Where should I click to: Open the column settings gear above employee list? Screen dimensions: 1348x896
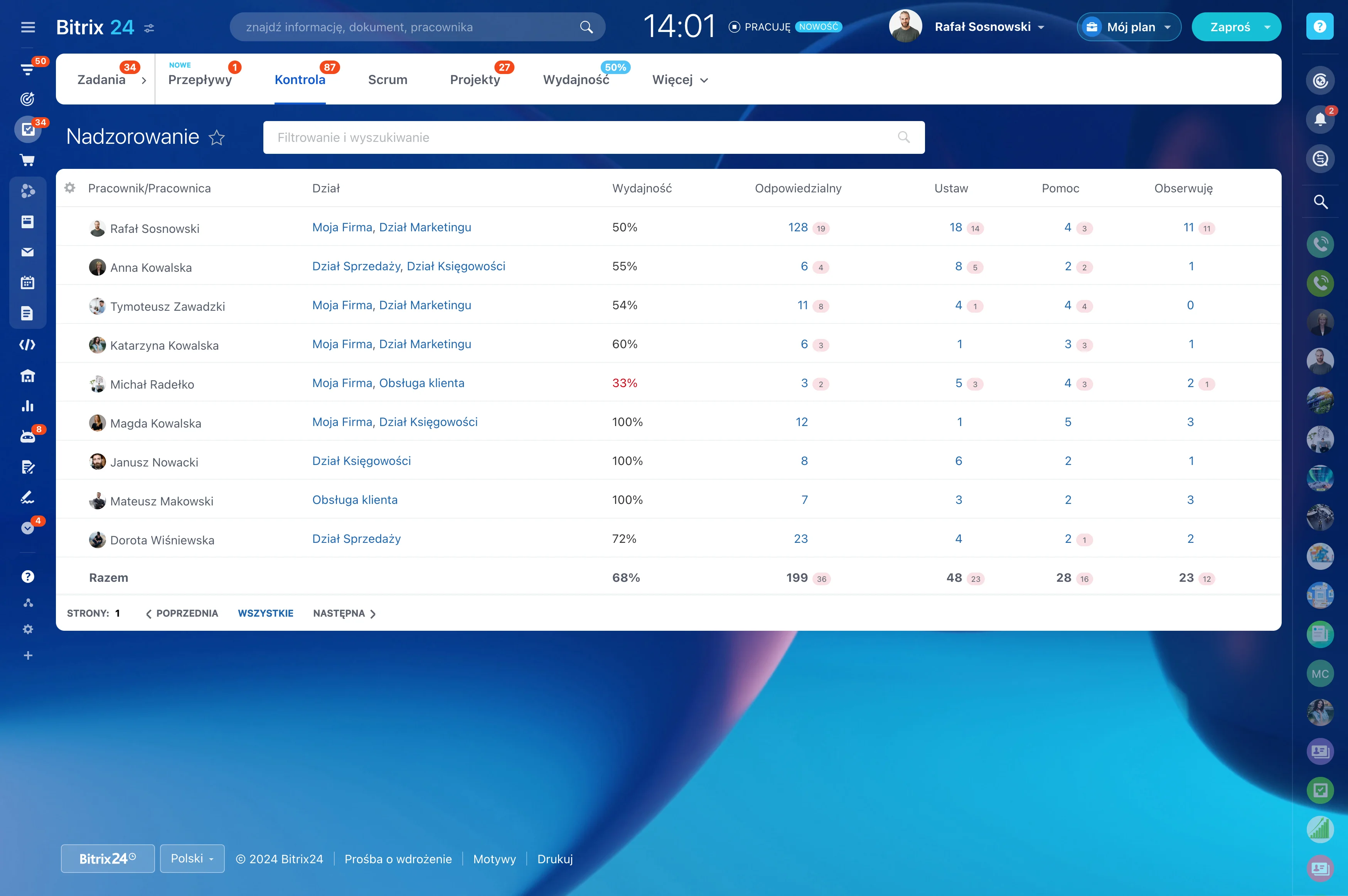pos(70,187)
